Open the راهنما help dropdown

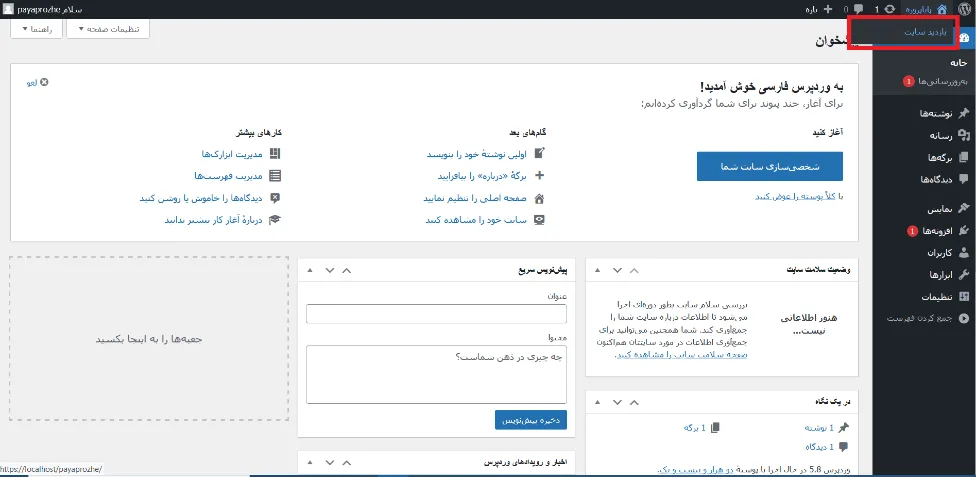[x=37, y=29]
